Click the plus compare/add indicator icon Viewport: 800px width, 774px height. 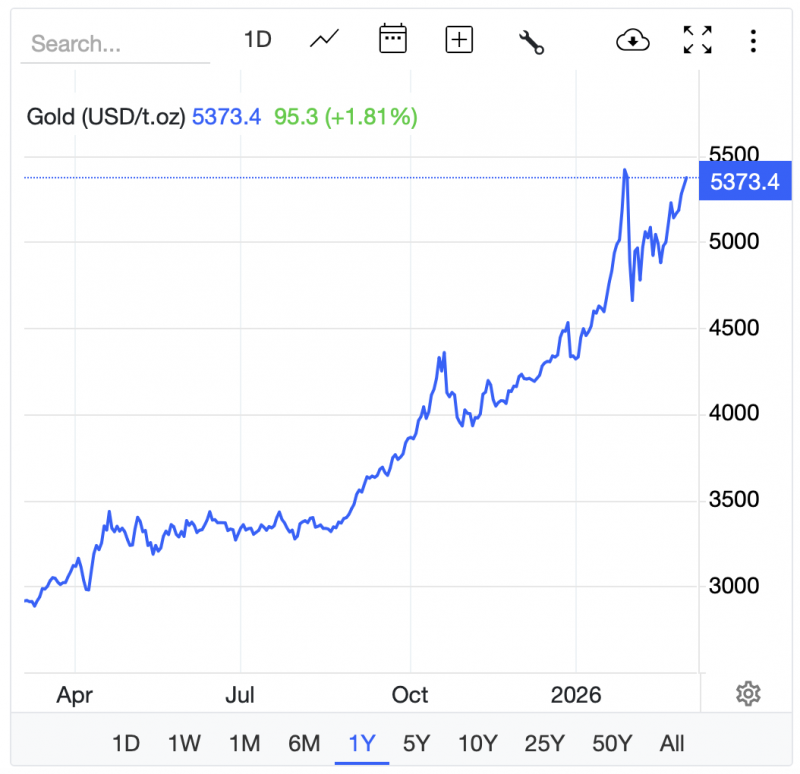pyautogui.click(x=459, y=40)
